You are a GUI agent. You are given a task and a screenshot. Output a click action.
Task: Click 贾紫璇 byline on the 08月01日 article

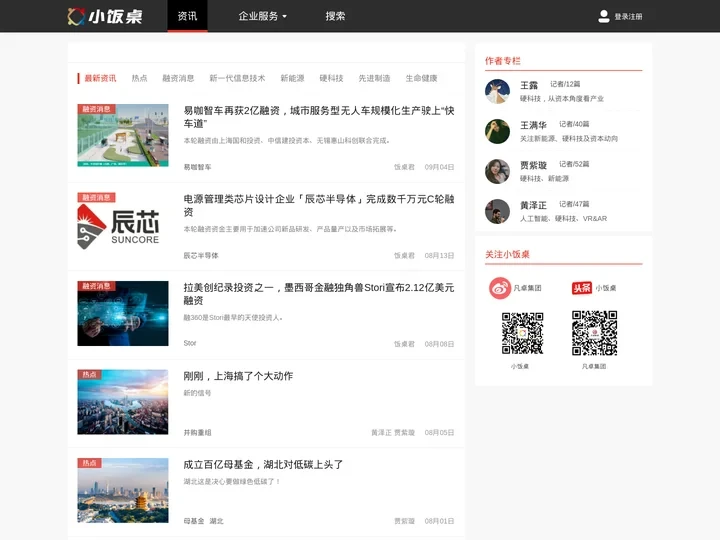tap(404, 521)
